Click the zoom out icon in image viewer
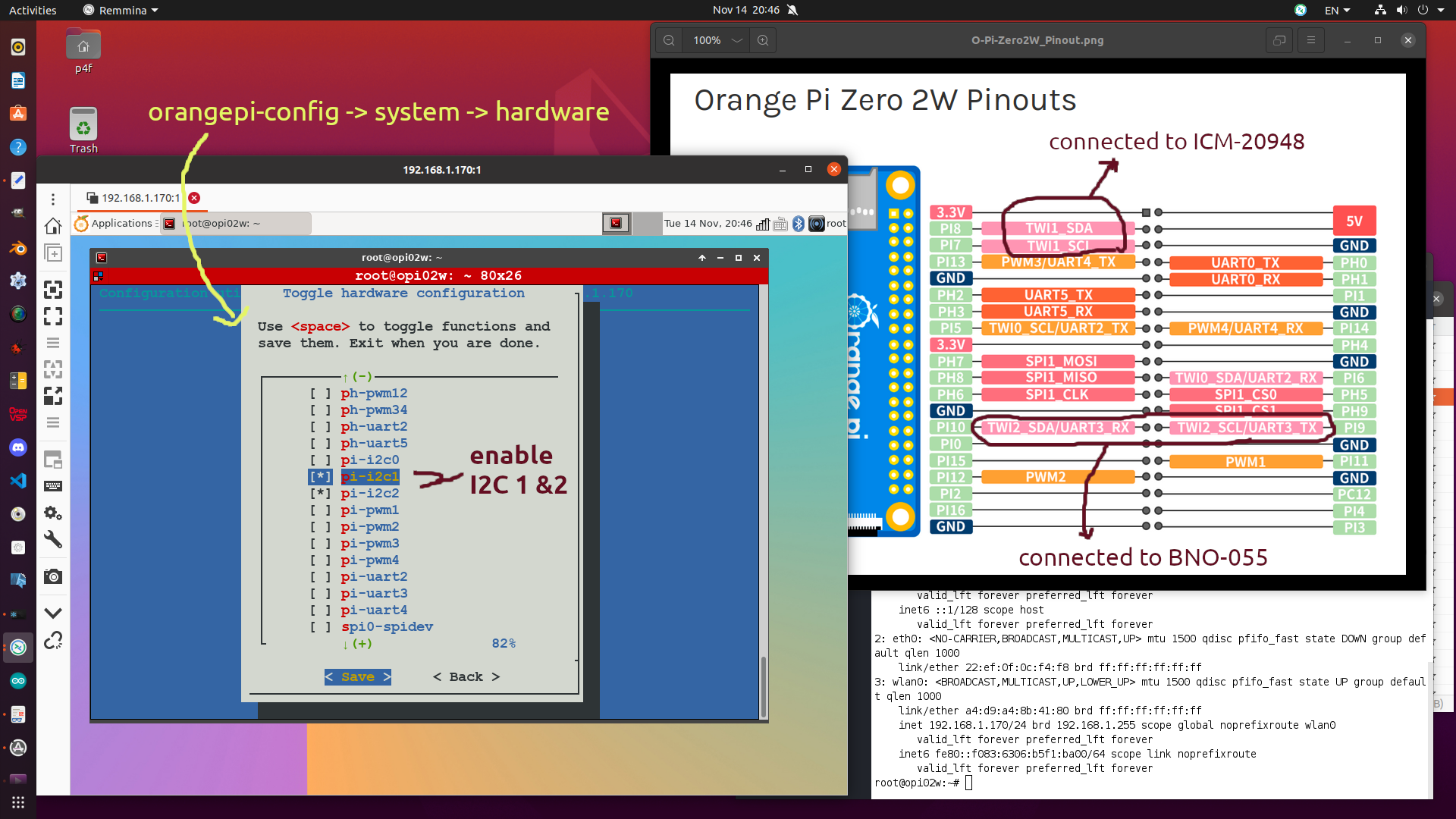Viewport: 1456px width, 819px height. tap(669, 40)
